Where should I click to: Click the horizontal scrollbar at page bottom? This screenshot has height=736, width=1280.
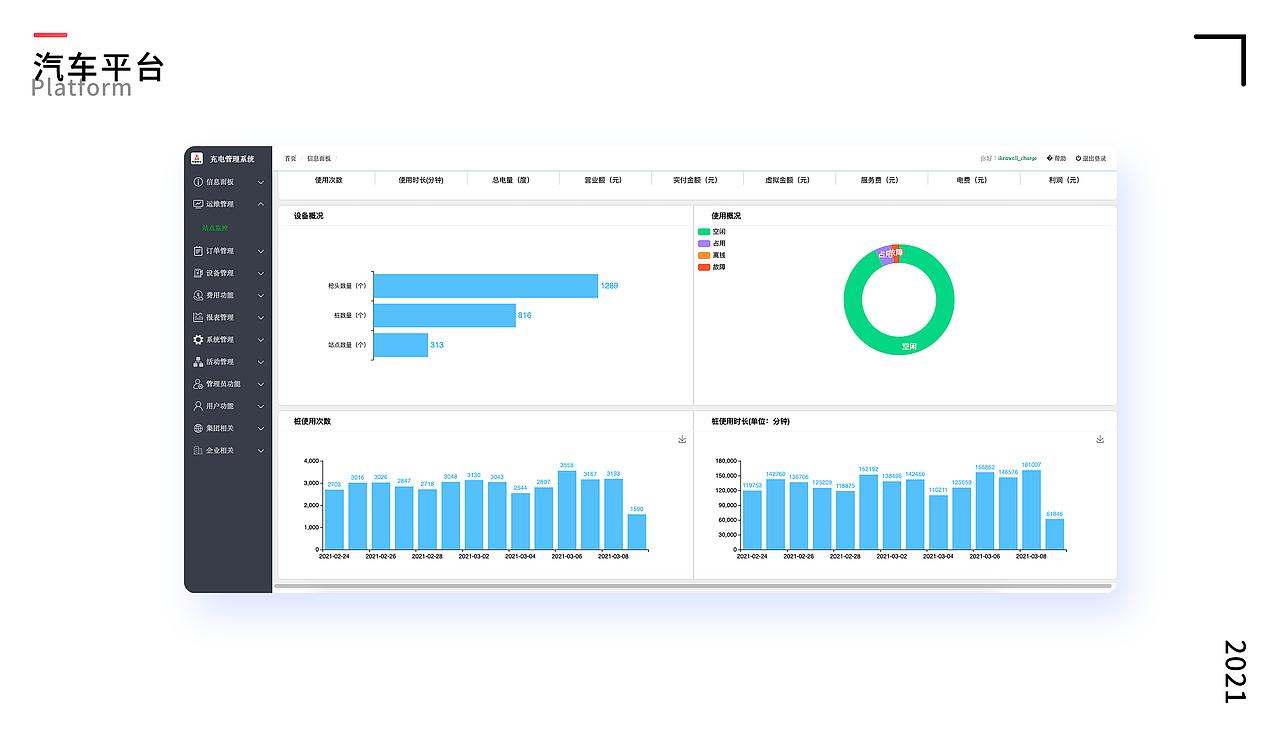(x=693, y=586)
